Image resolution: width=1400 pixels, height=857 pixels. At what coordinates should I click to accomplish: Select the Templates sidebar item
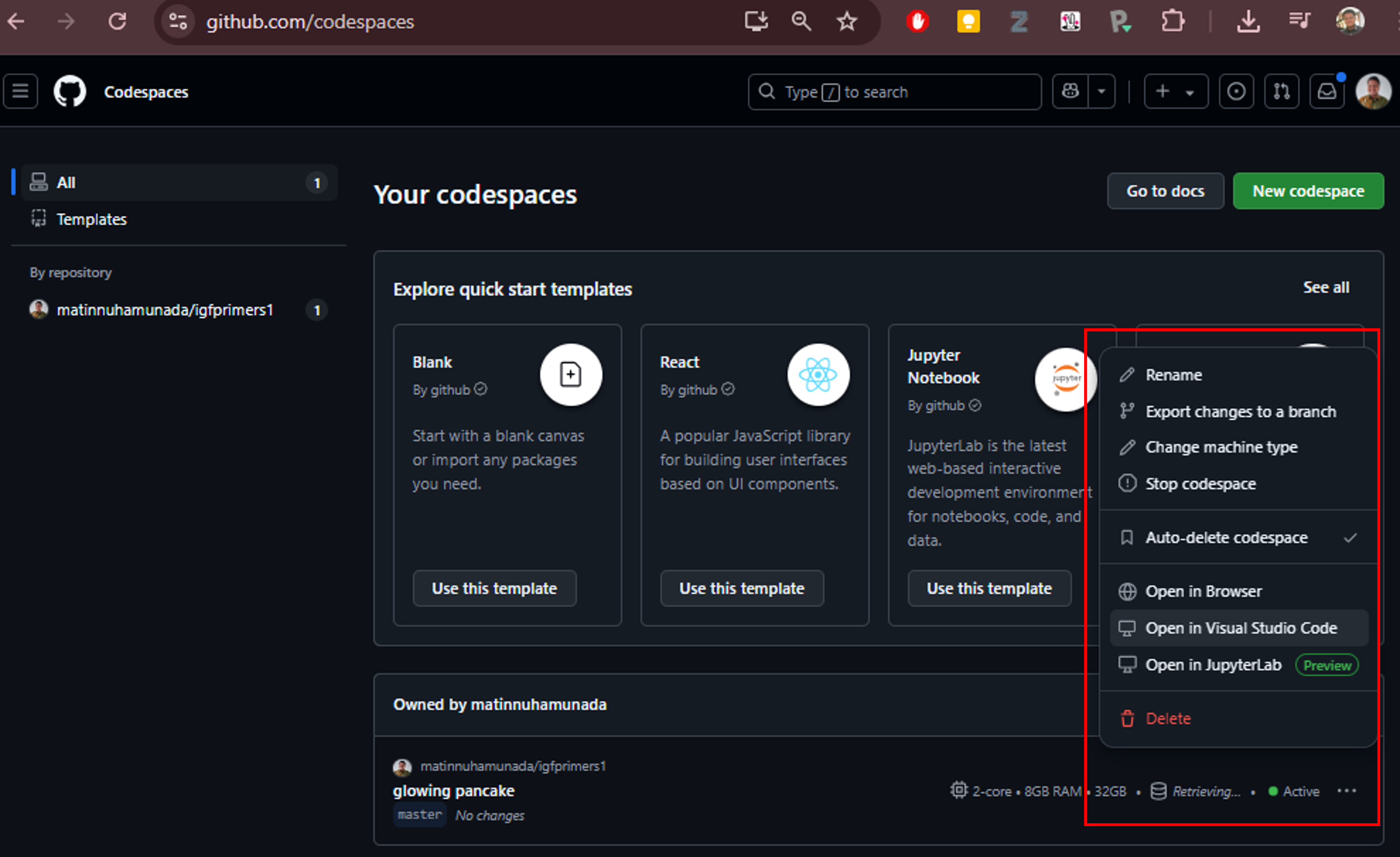pyautogui.click(x=91, y=219)
